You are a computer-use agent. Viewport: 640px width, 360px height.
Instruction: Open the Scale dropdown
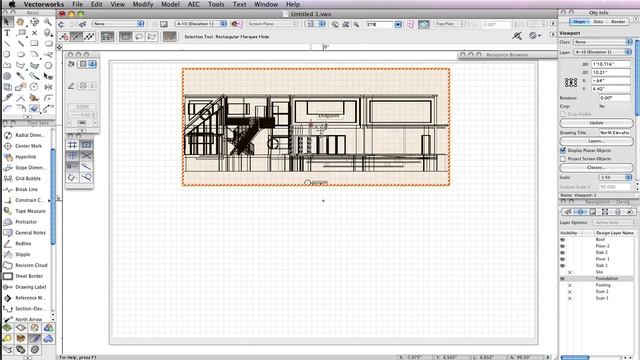point(615,178)
